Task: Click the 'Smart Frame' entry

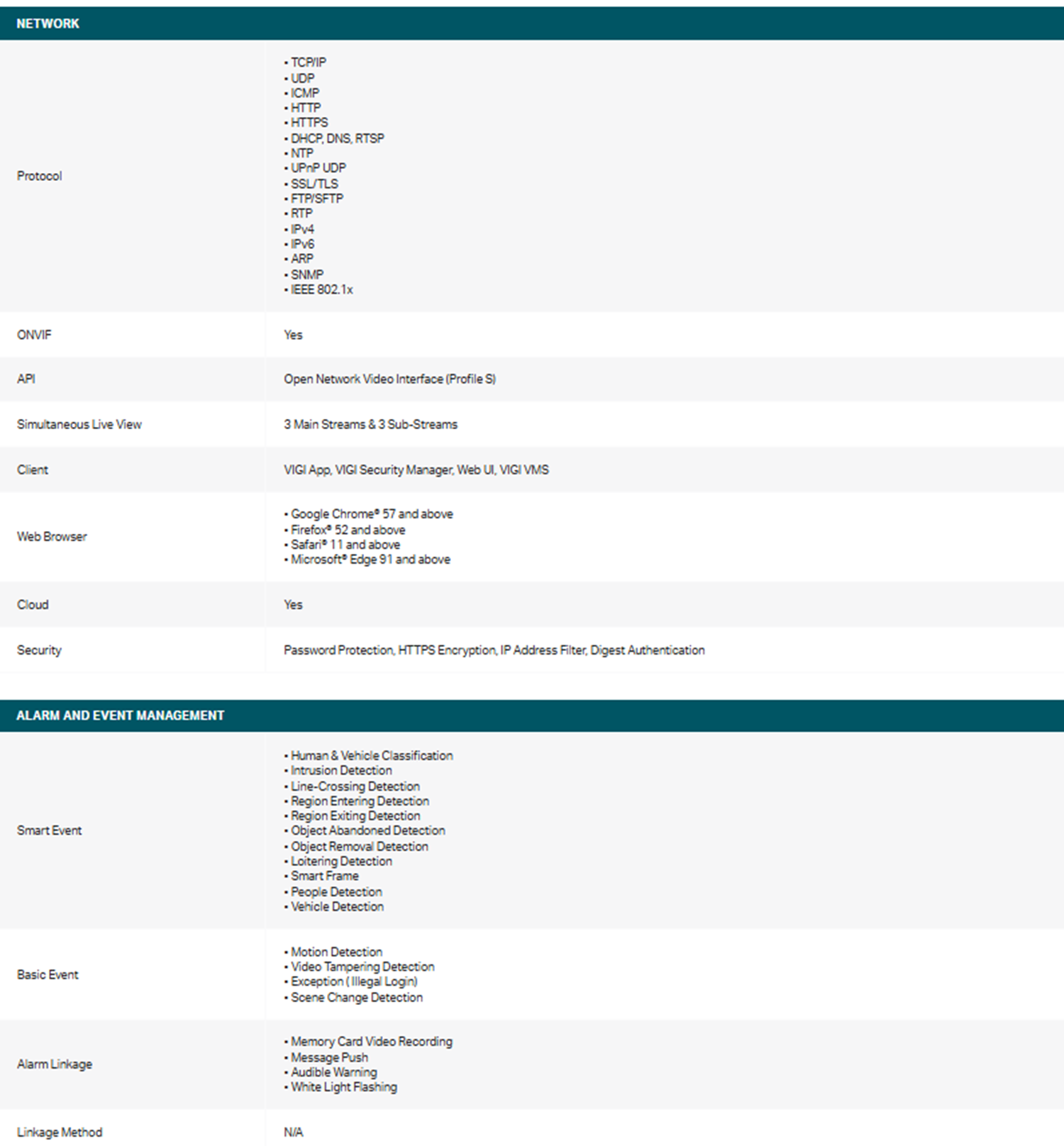Action: point(325,876)
